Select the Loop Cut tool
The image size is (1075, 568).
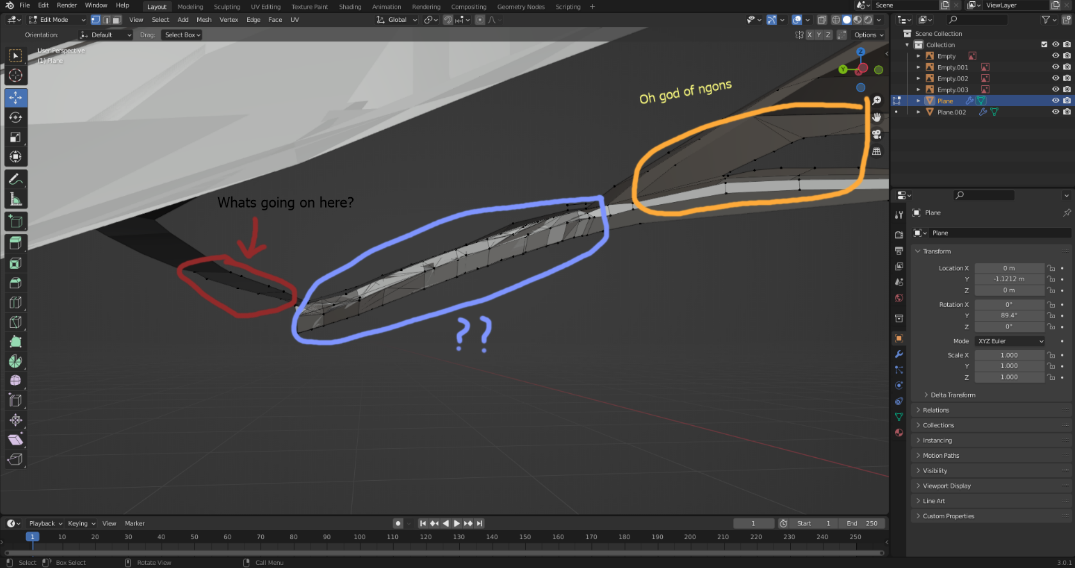[x=15, y=303]
